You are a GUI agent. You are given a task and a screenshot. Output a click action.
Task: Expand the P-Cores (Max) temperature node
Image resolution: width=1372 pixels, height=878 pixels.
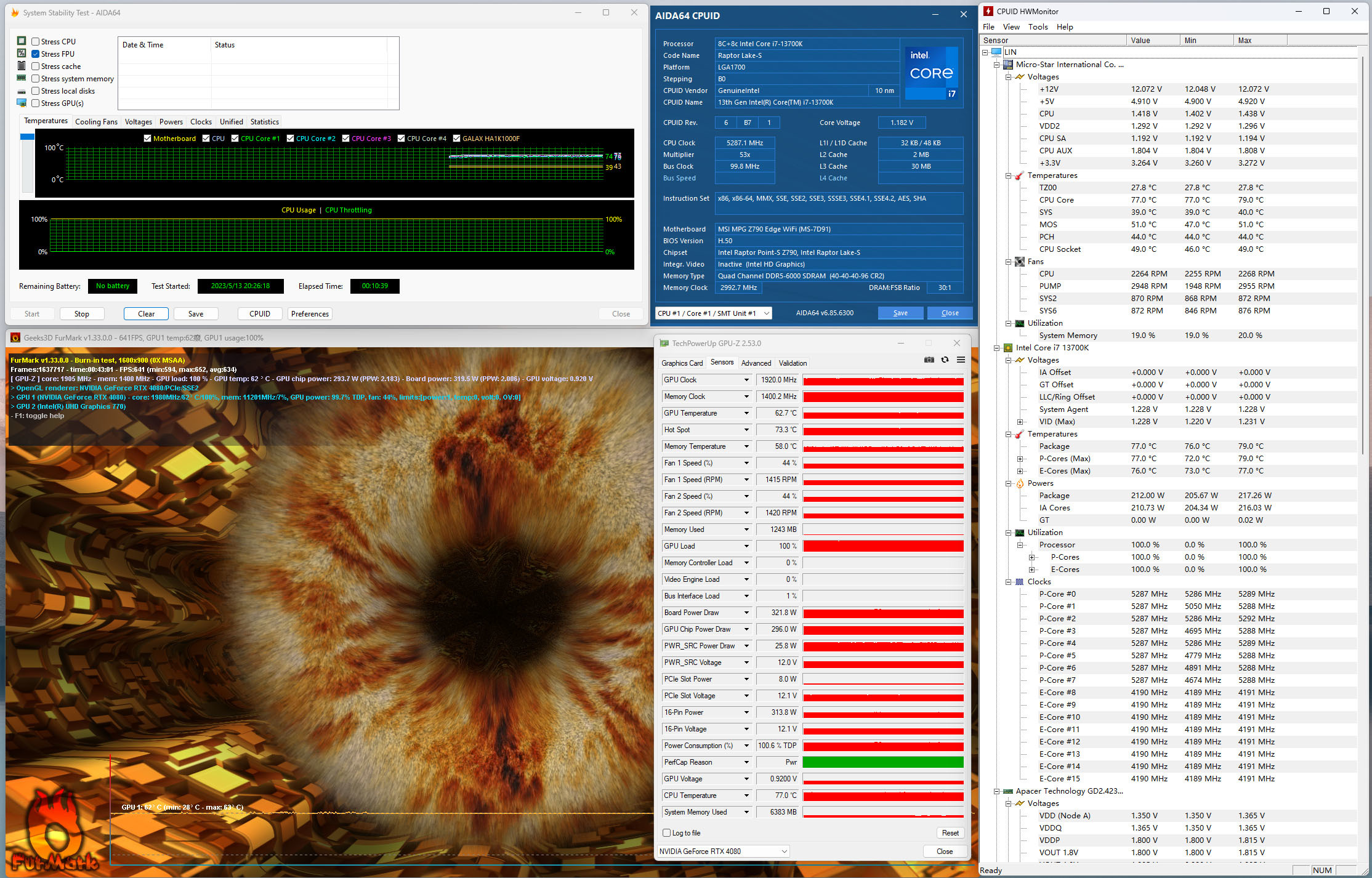pos(1020,459)
